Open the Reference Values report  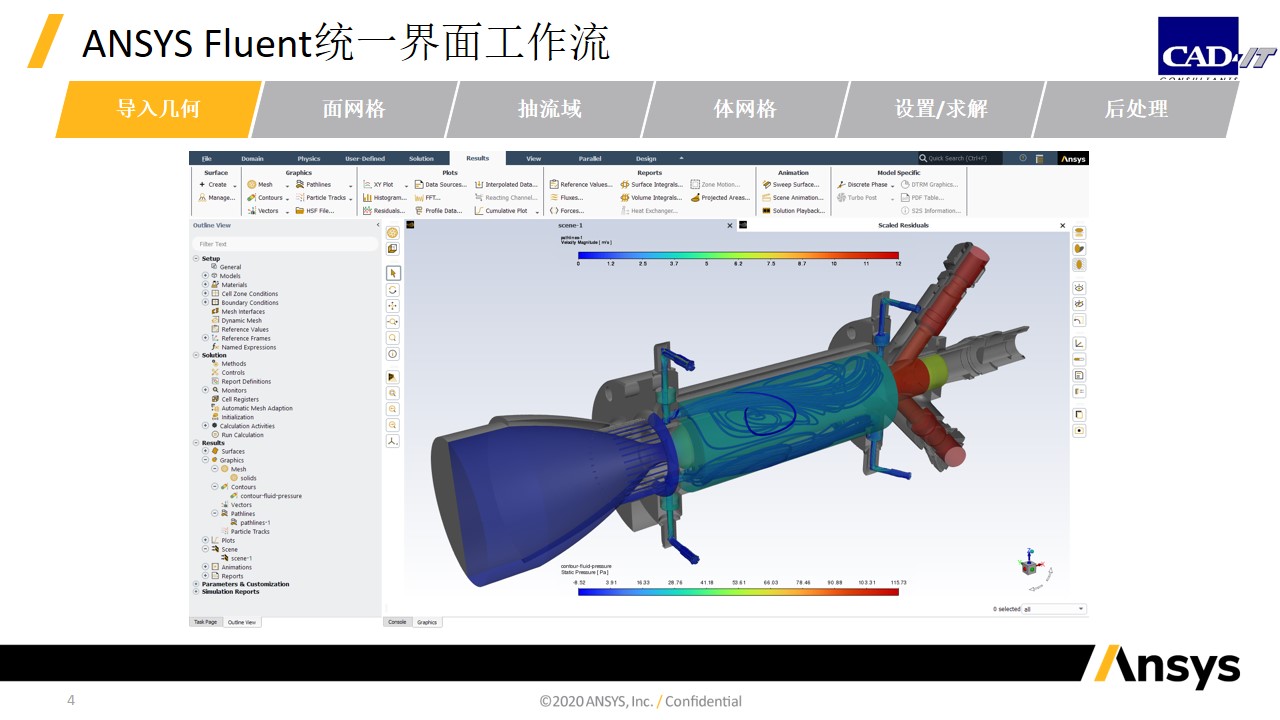581,185
